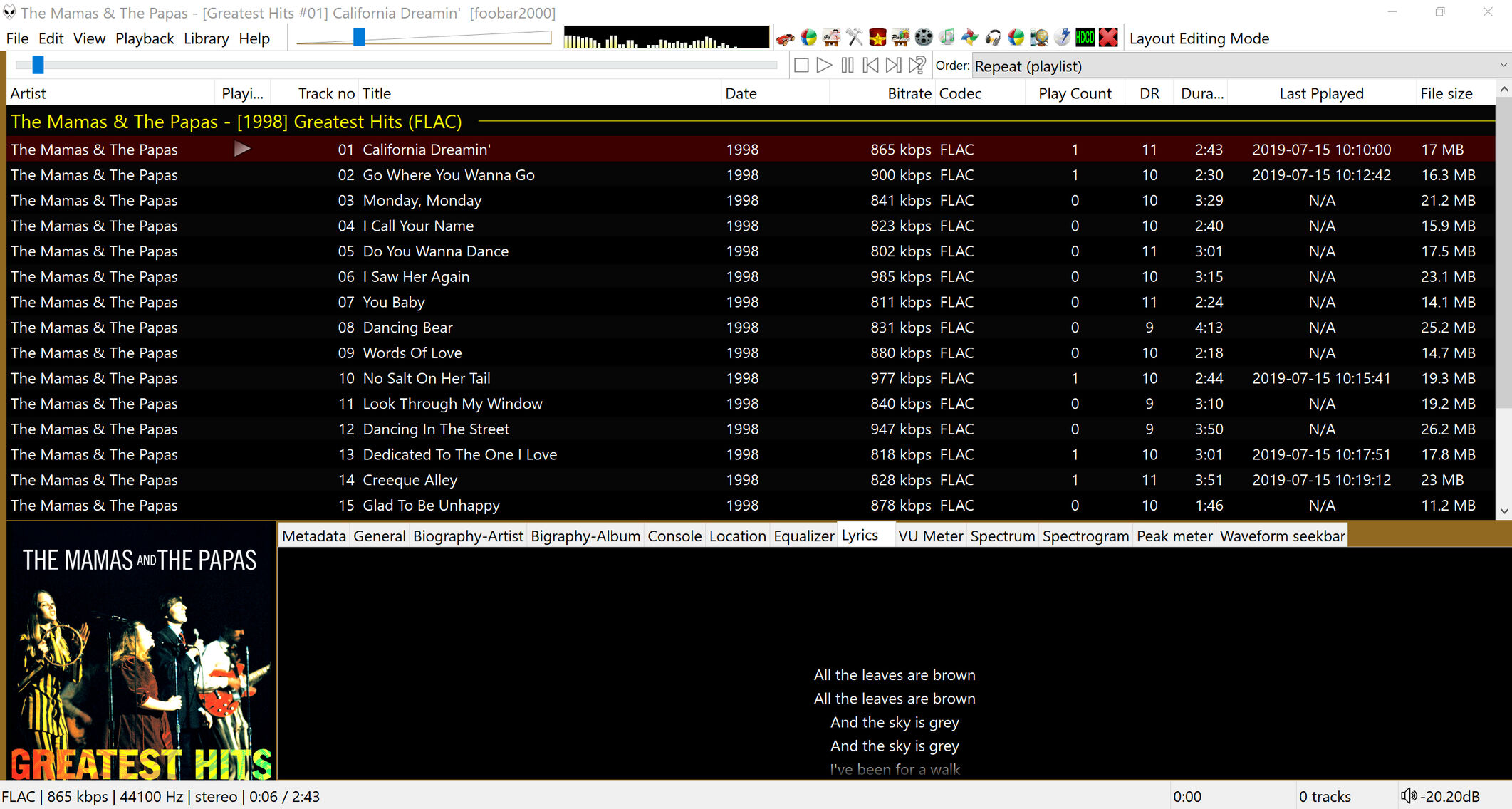Viewport: 1512px width, 809px height.
Task: Click the red drum with gold star icon
Action: 877,37
